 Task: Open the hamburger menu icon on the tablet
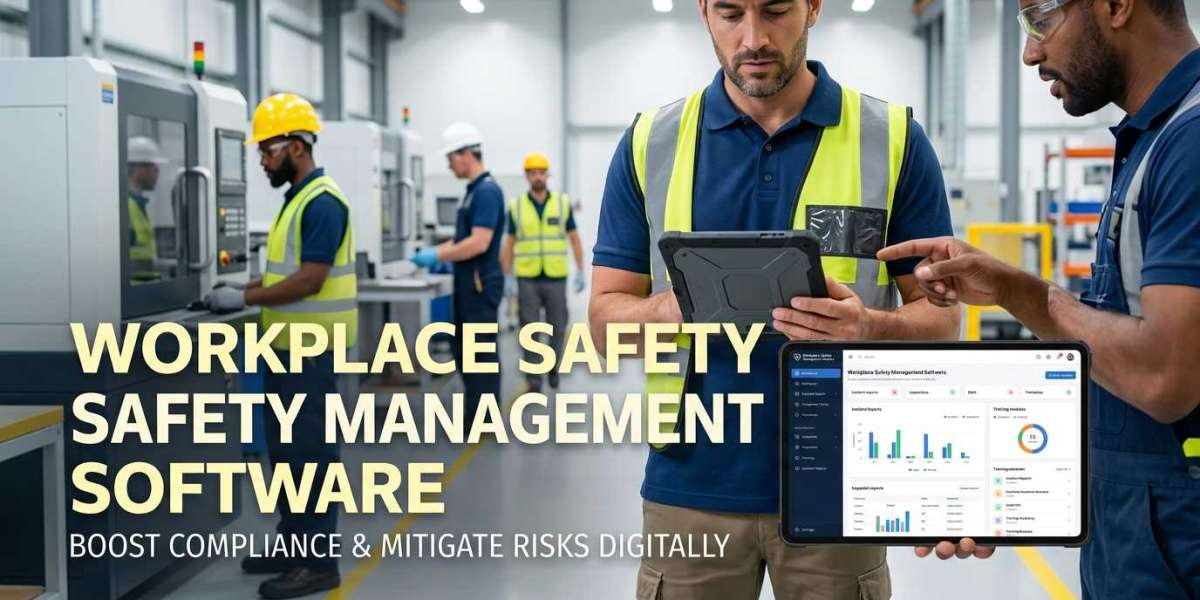851,357
